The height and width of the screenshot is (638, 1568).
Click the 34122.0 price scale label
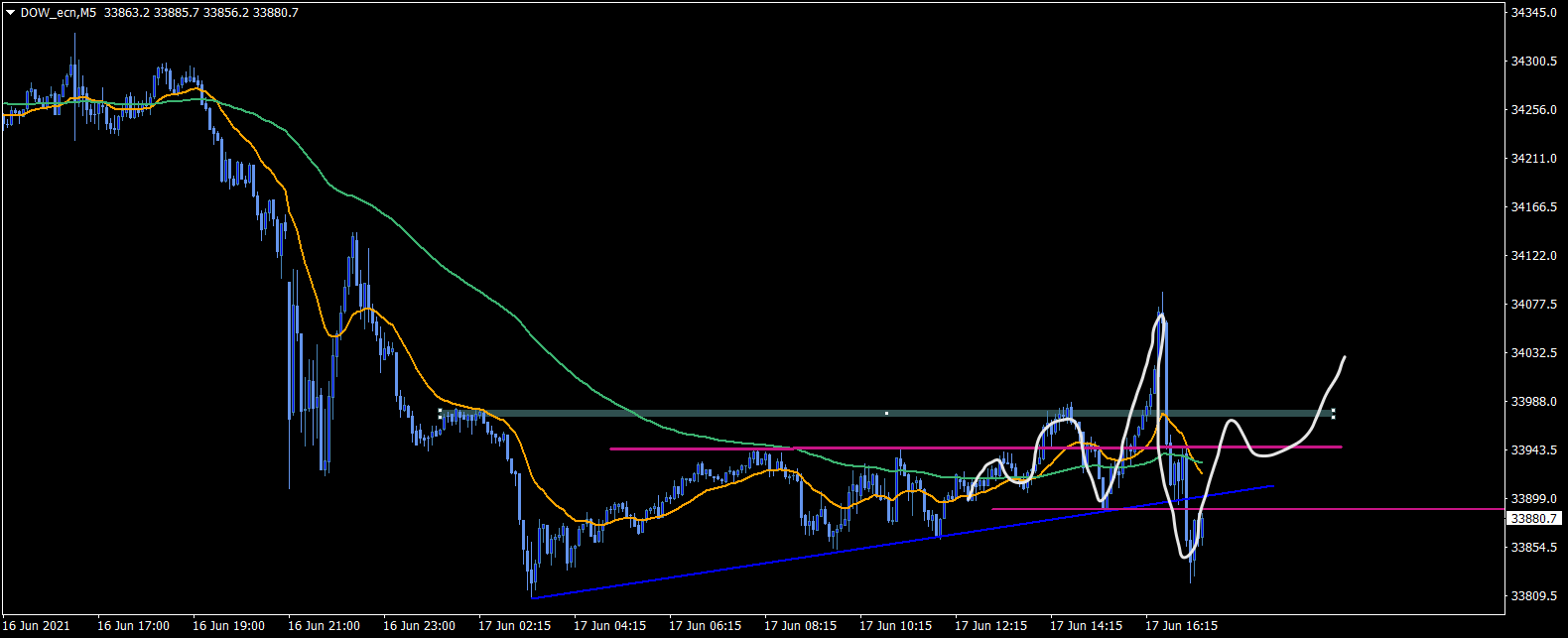pos(1533,256)
